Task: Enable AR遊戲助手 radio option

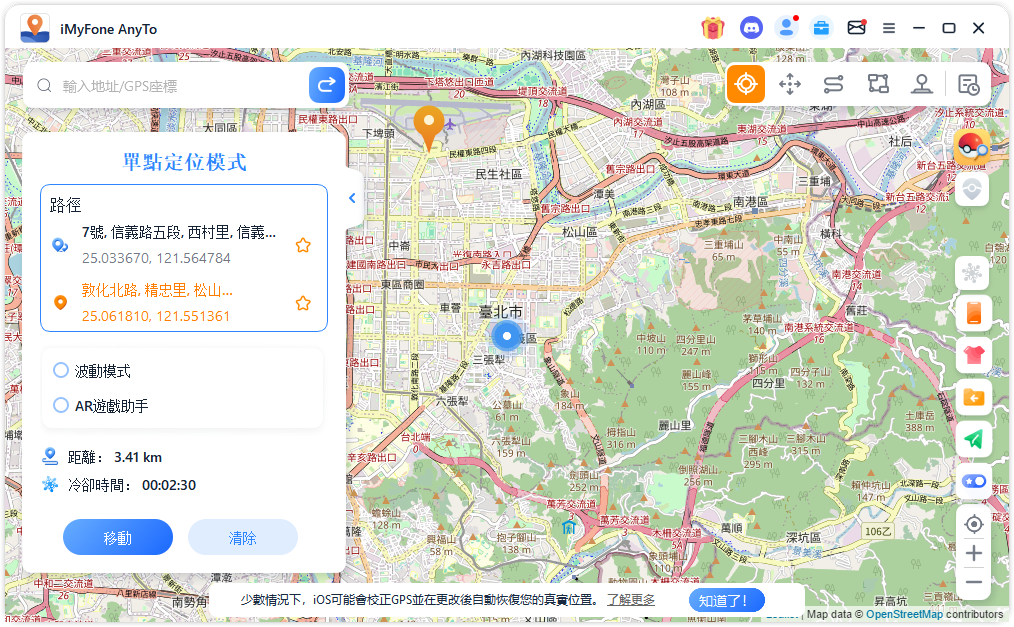Action: pyautogui.click(x=61, y=405)
